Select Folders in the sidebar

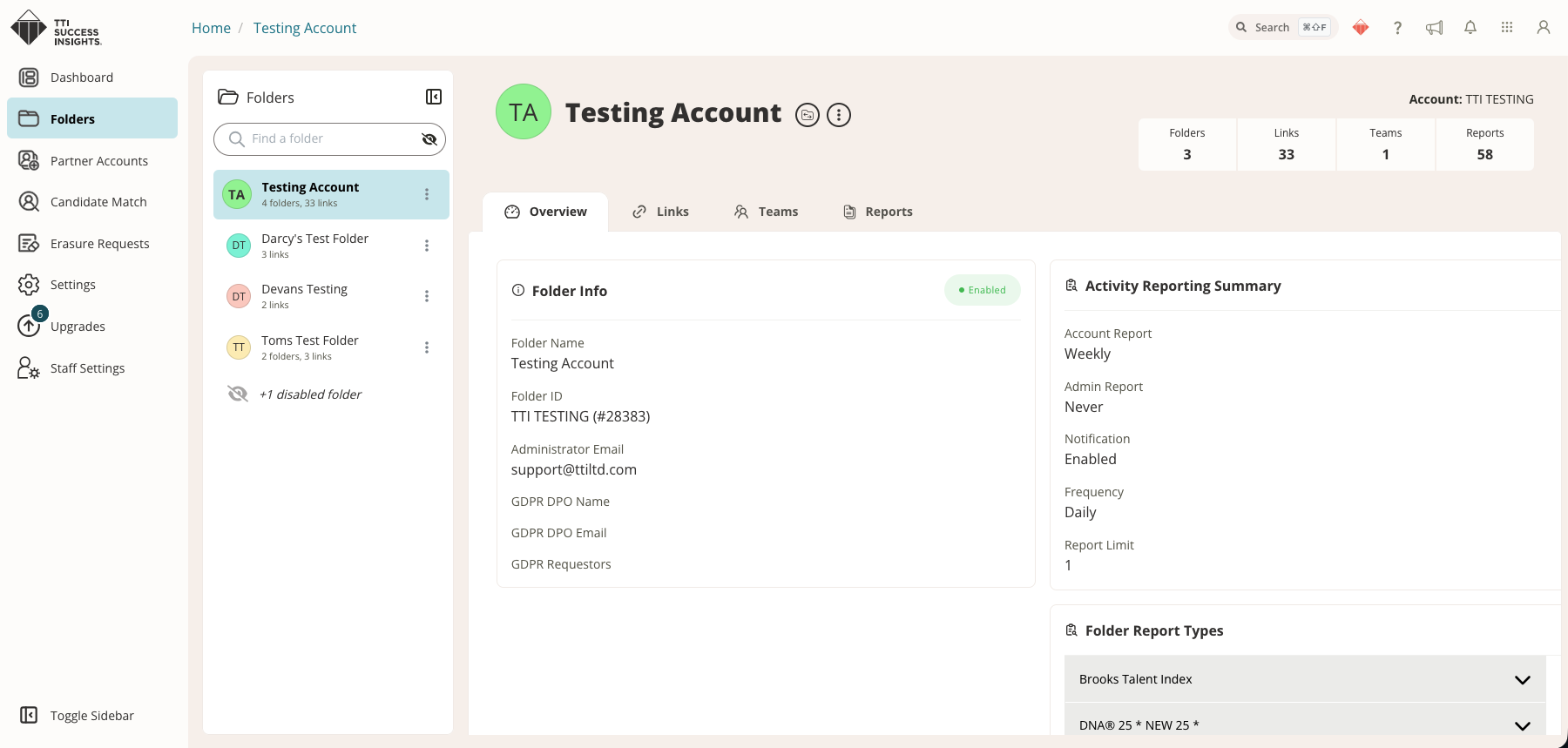pos(92,118)
